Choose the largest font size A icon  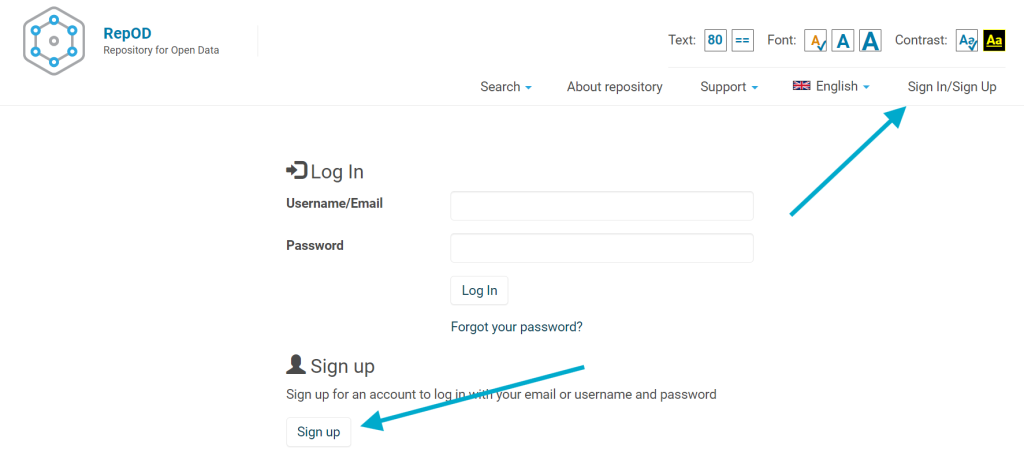[871, 41]
